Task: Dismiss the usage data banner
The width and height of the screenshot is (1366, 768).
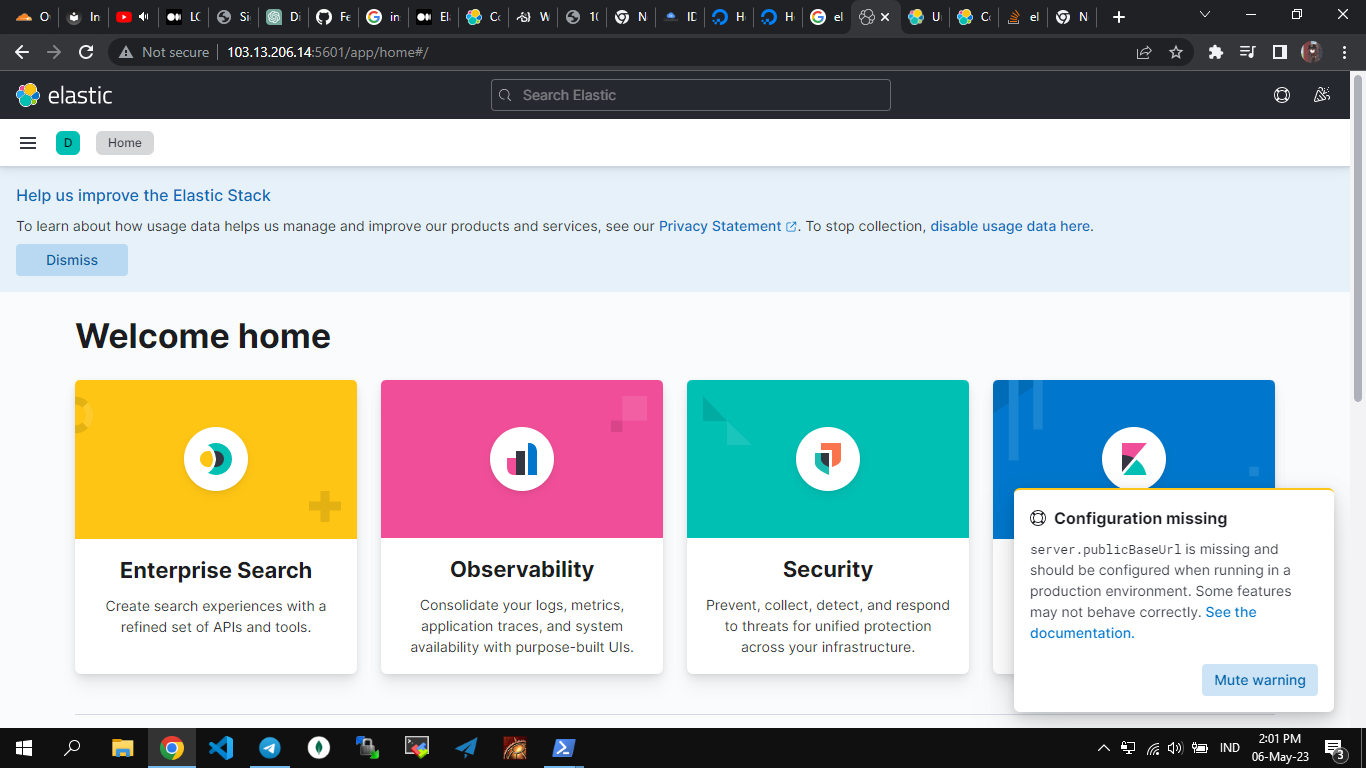Action: point(72,260)
